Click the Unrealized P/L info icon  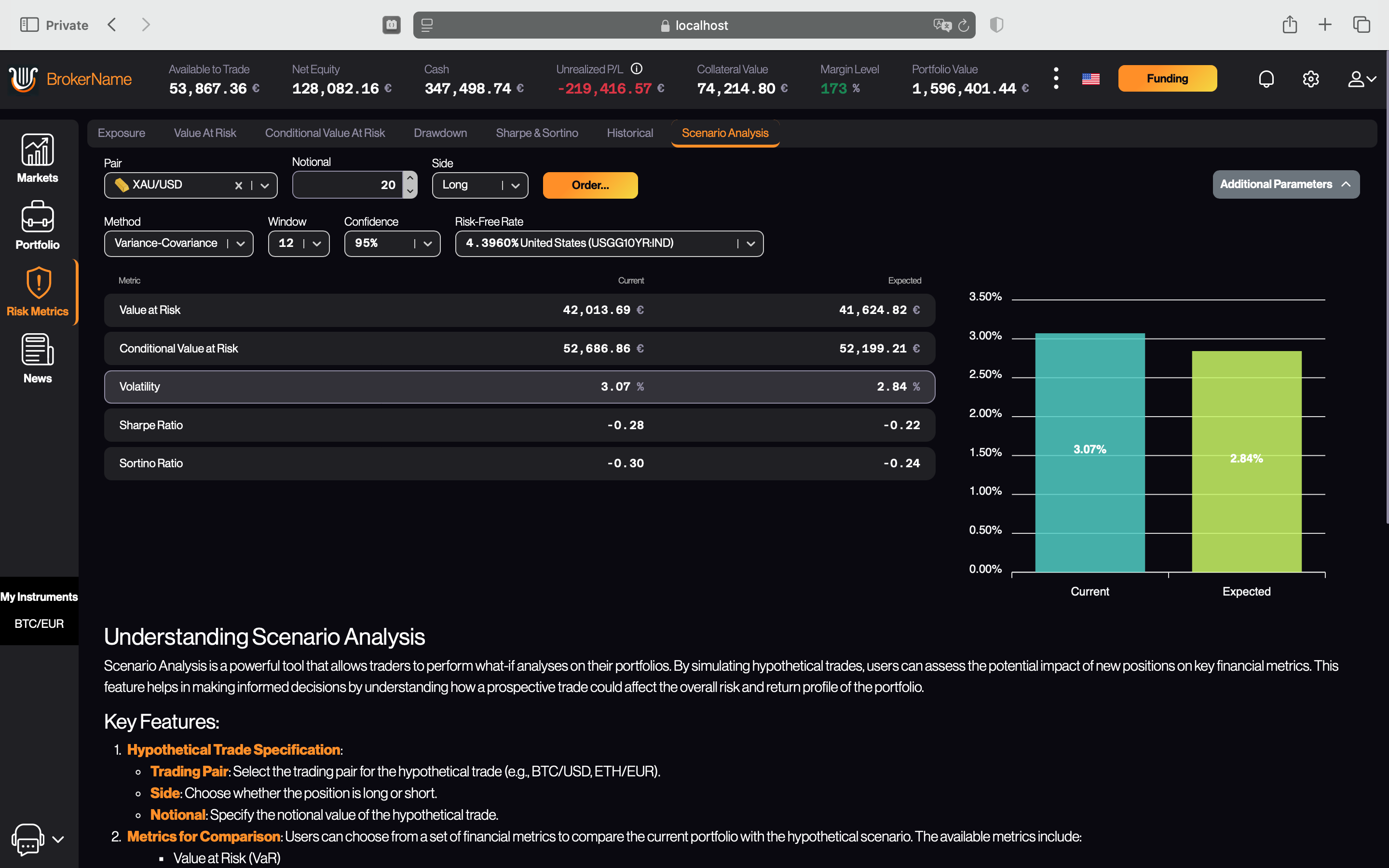pos(637,69)
